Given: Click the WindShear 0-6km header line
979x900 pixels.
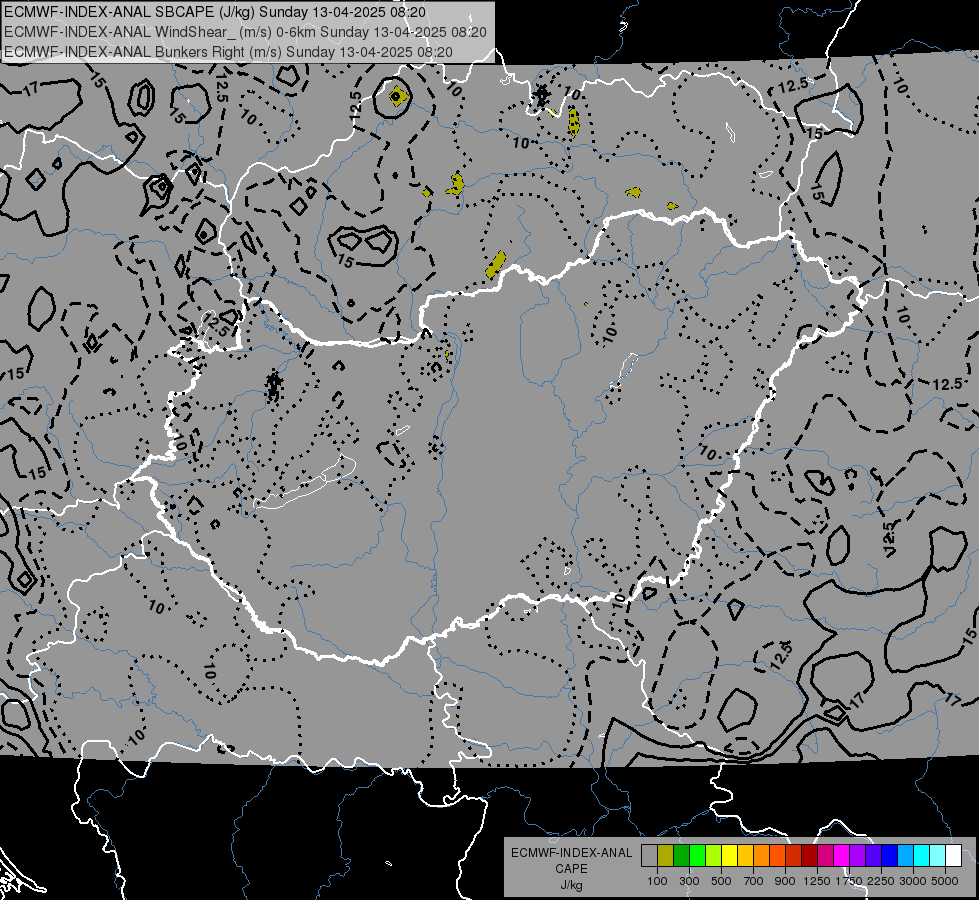Looking at the screenshot, I should (245, 32).
